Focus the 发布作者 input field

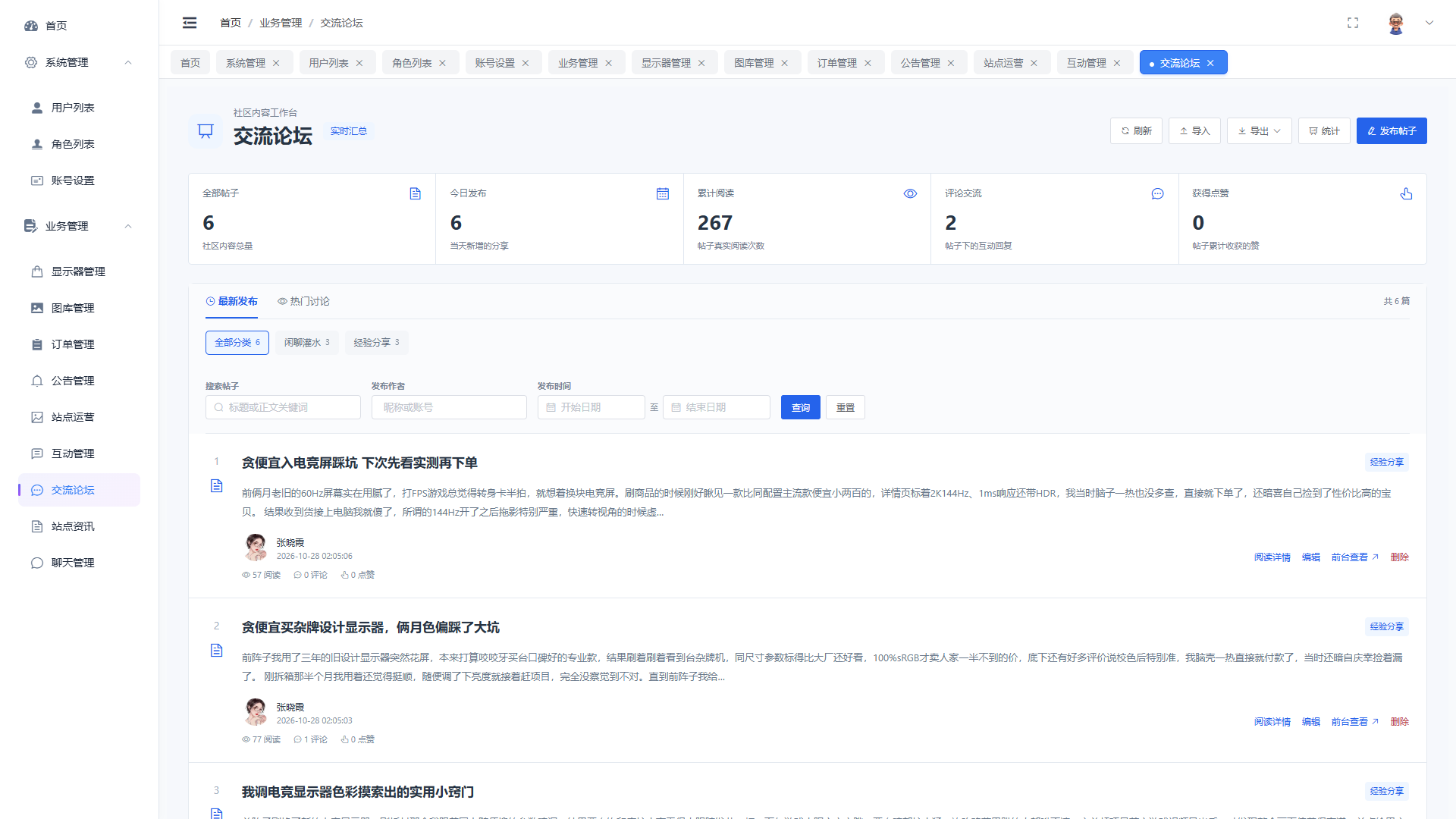pyautogui.click(x=449, y=407)
